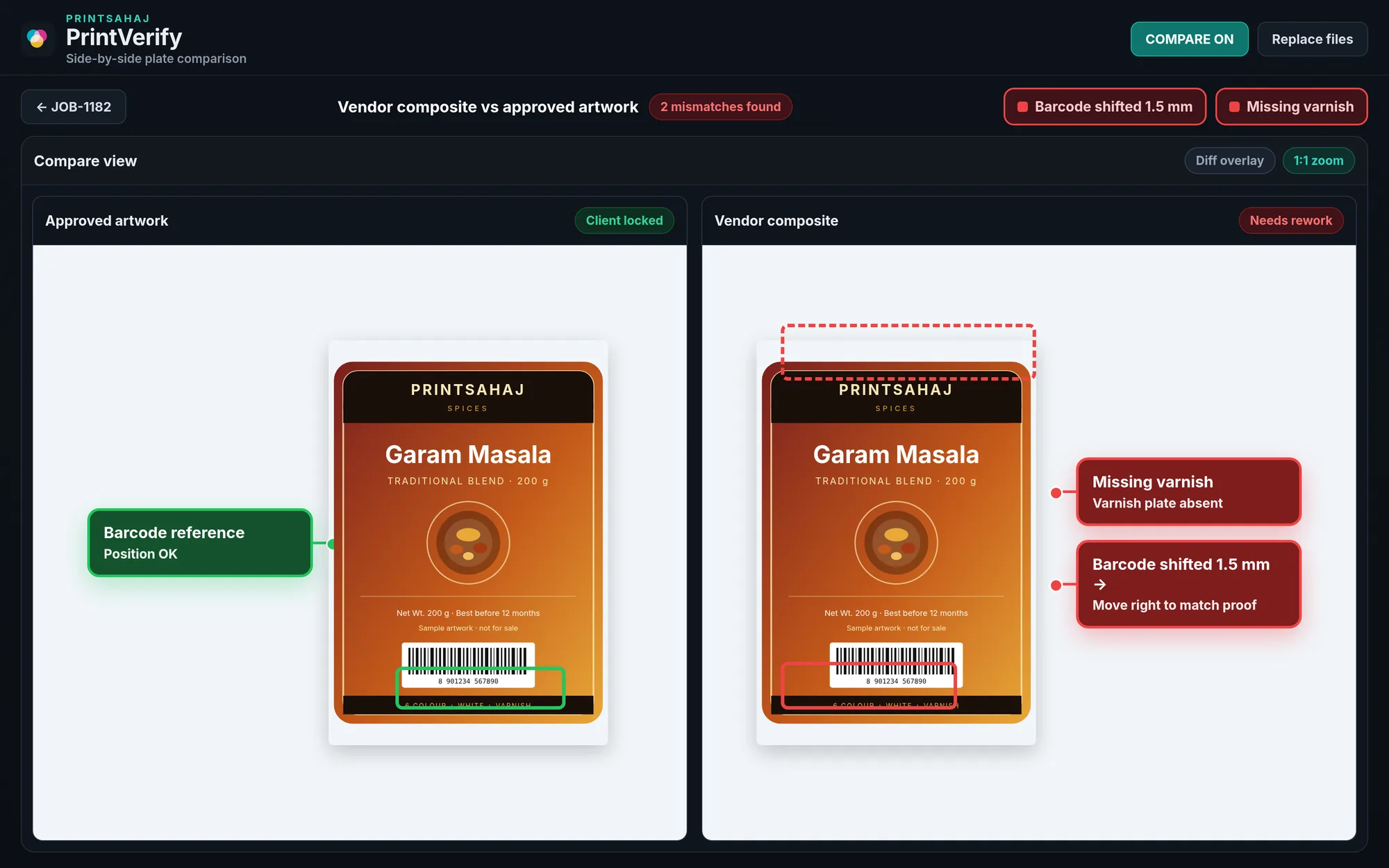Screen dimensions: 1389x868
Task: Select the 2 mismatches found badge
Action: 720,107
